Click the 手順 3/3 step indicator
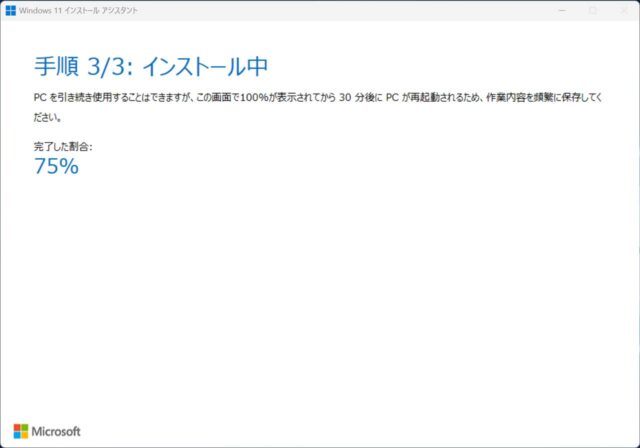This screenshot has width=640, height=448. coord(80,67)
